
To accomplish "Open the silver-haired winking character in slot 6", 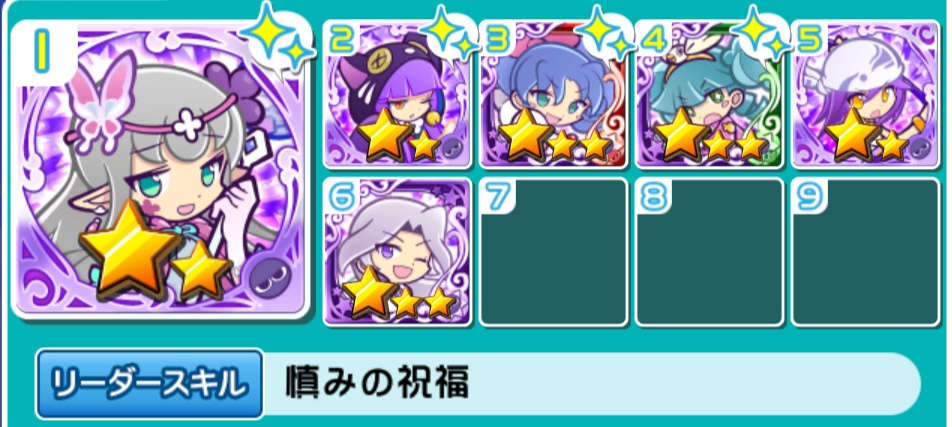I will 397,251.
